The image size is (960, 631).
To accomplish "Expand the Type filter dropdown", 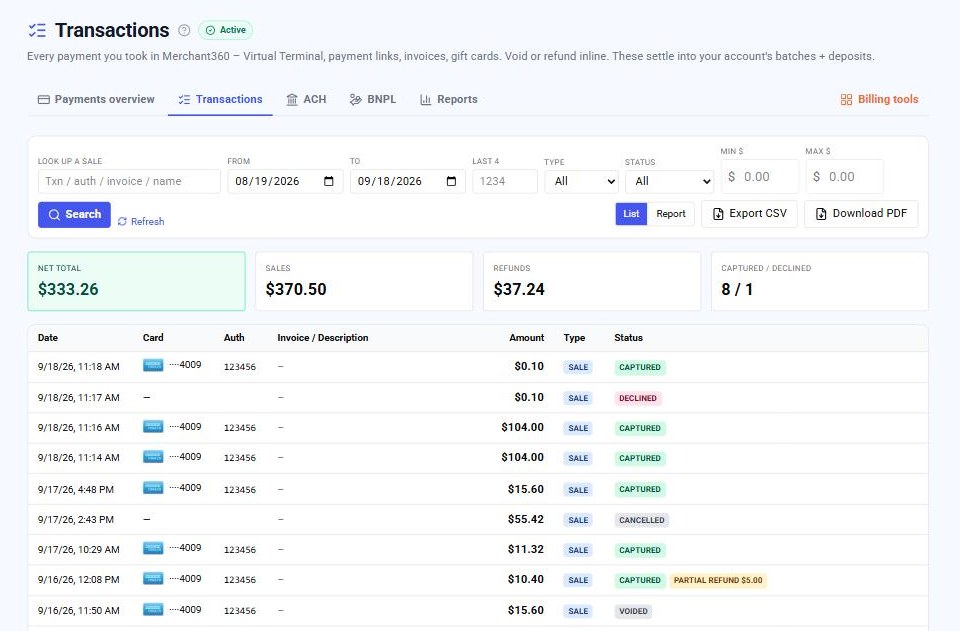I will 582,181.
